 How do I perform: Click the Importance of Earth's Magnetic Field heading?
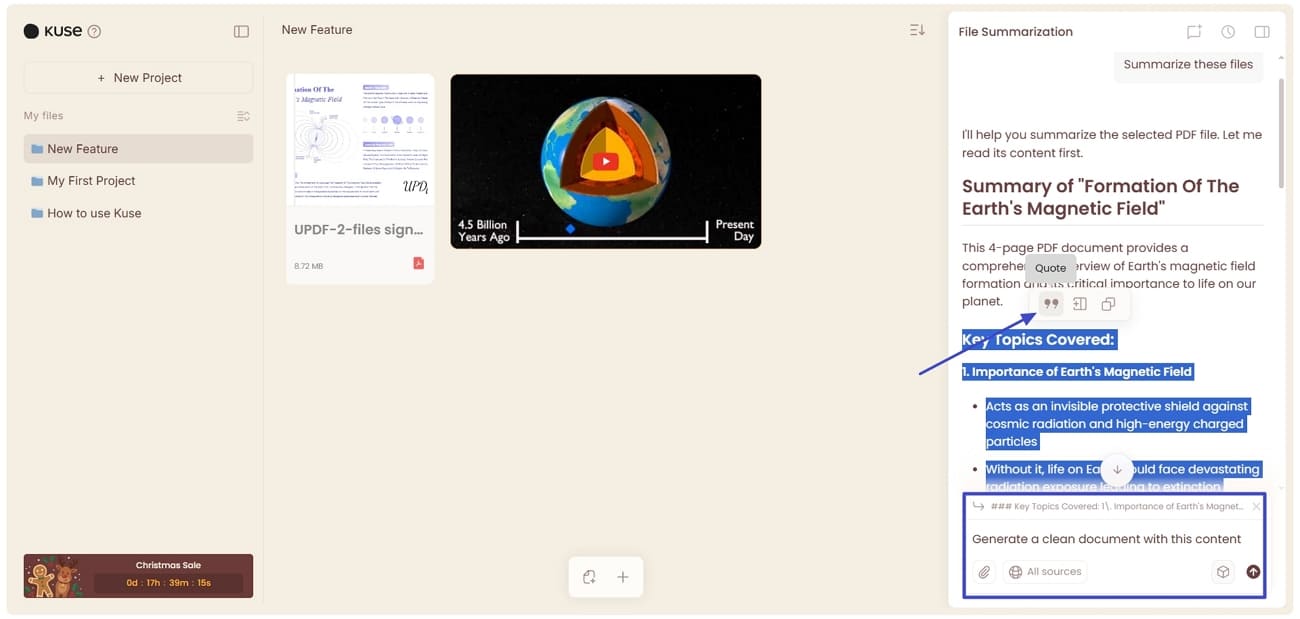[x=1077, y=372]
